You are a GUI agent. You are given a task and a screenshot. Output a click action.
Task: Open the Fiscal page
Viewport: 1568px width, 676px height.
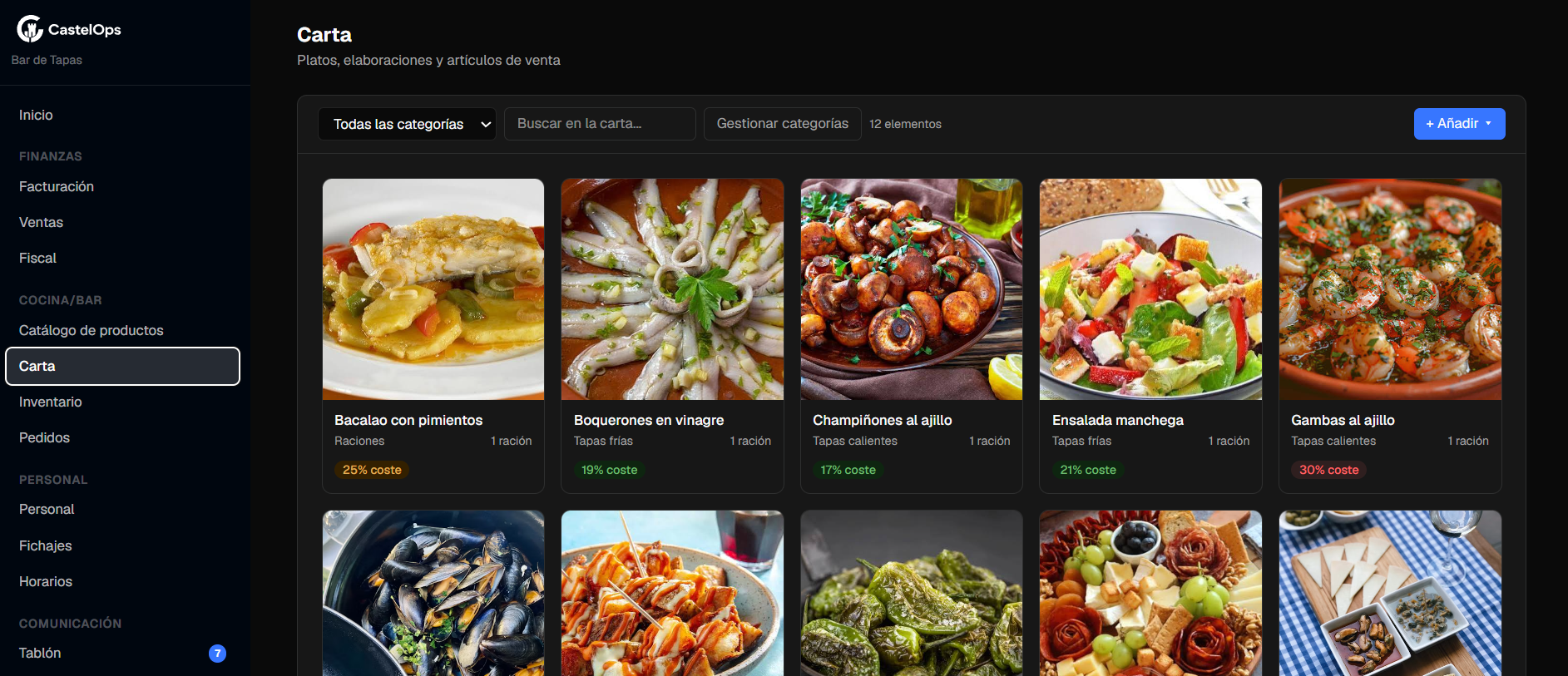(37, 258)
